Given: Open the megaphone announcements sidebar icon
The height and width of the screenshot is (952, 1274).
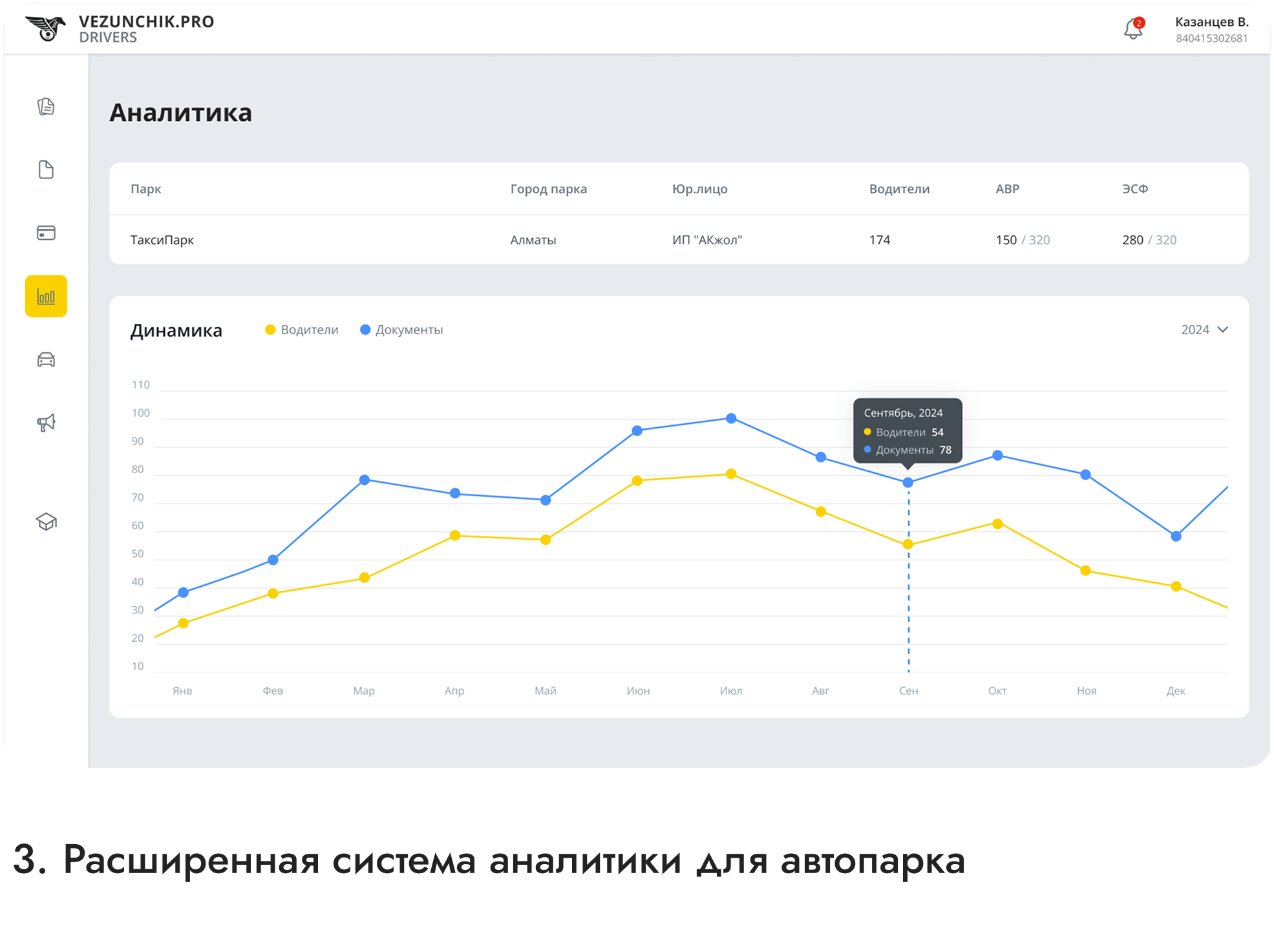Looking at the screenshot, I should click(46, 423).
